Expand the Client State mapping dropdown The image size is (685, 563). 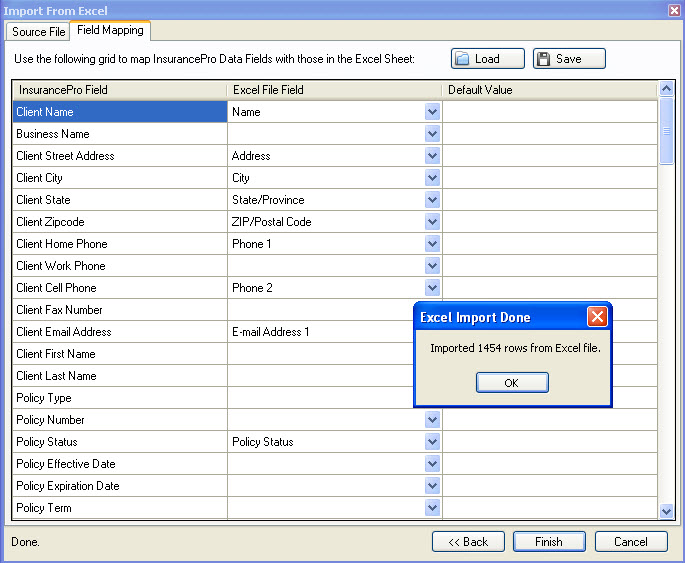(432, 200)
